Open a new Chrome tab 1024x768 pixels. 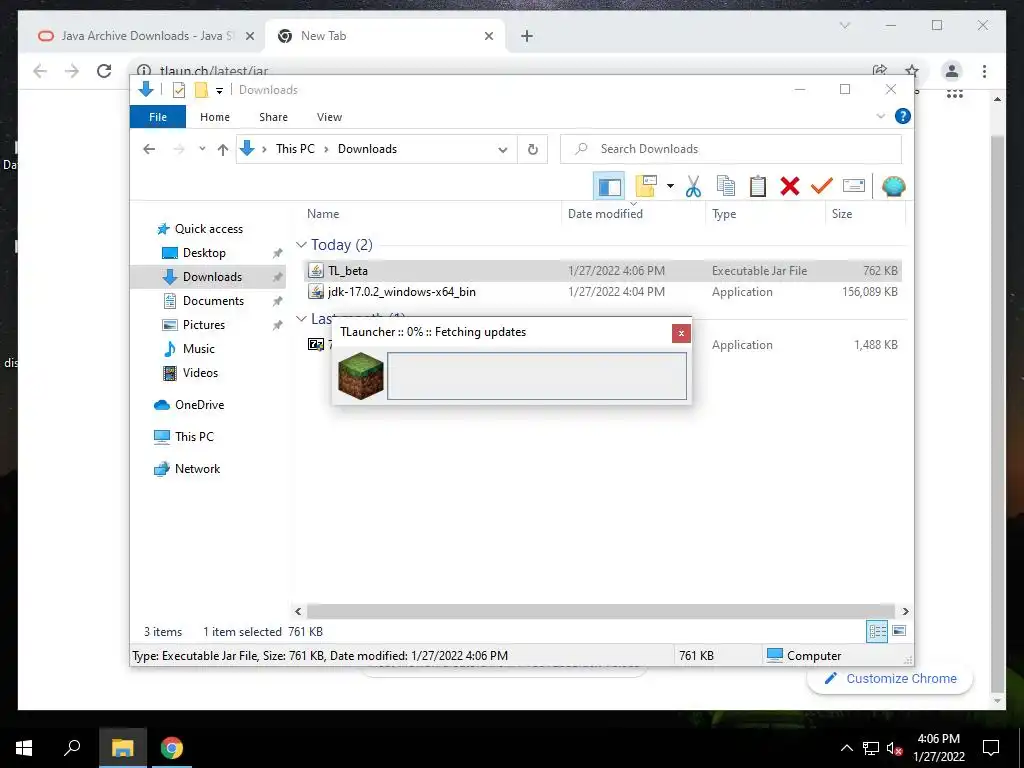click(x=527, y=36)
